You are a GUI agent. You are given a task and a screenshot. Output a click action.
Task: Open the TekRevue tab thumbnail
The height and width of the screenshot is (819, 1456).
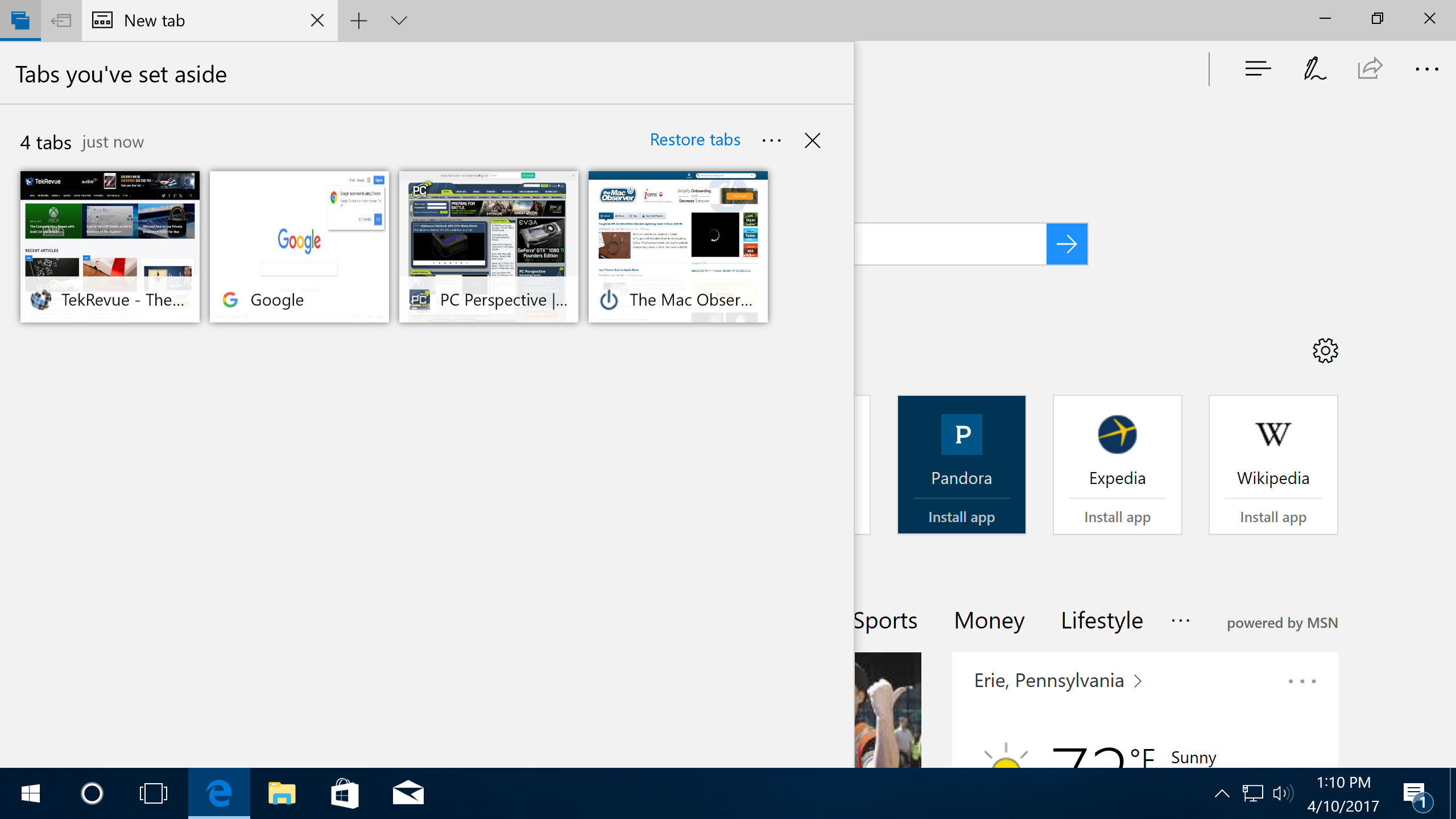(110, 246)
